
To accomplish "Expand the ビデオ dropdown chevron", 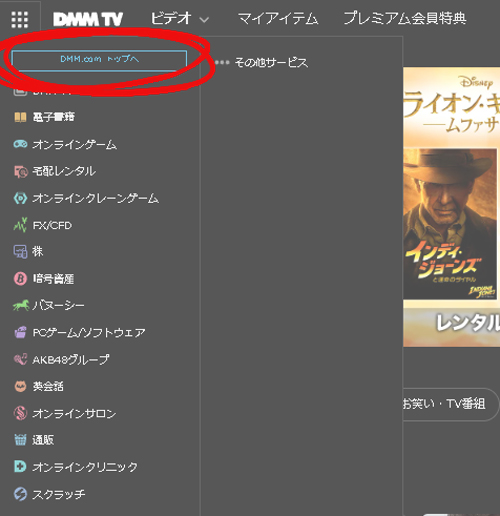I will coord(204,20).
